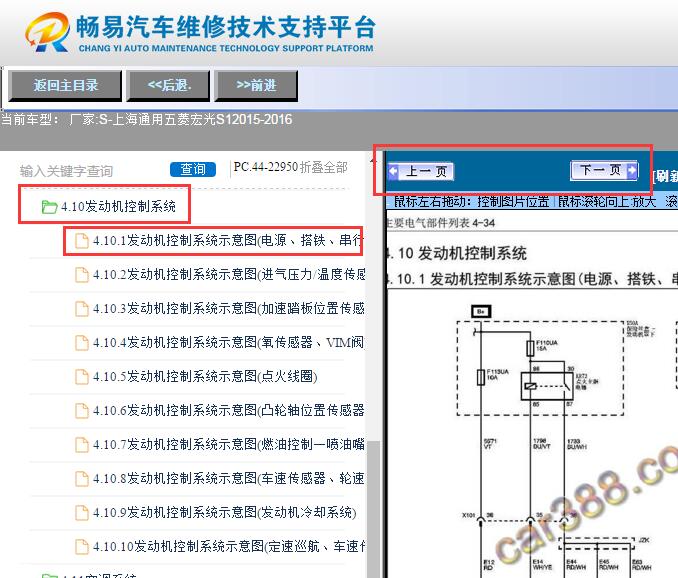Open 4.10.4 氧传感器、VIM阀 entry
Image resolution: width=678 pixels, height=578 pixels.
pyautogui.click(x=228, y=342)
